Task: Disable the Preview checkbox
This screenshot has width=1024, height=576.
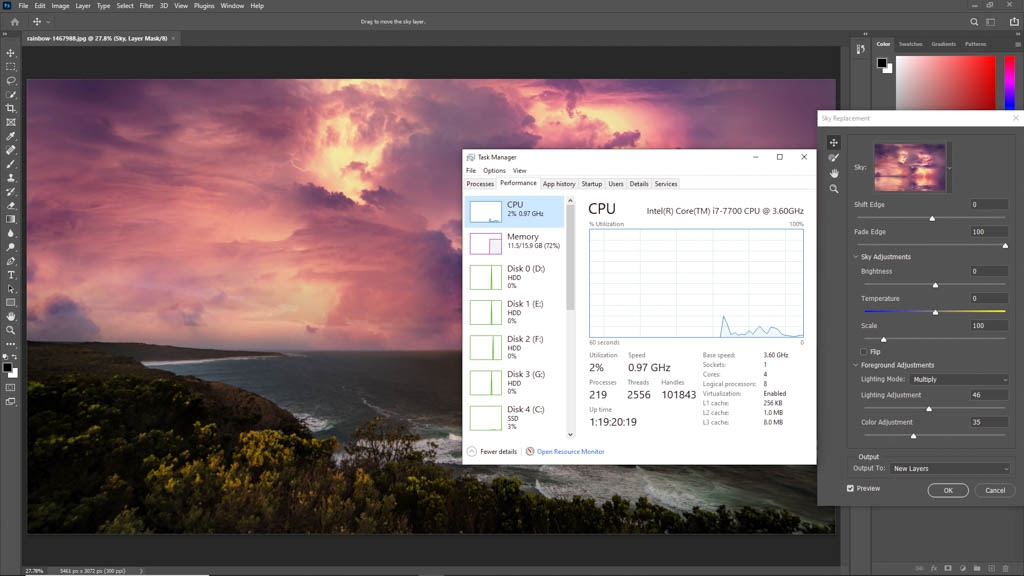Action: click(x=849, y=488)
